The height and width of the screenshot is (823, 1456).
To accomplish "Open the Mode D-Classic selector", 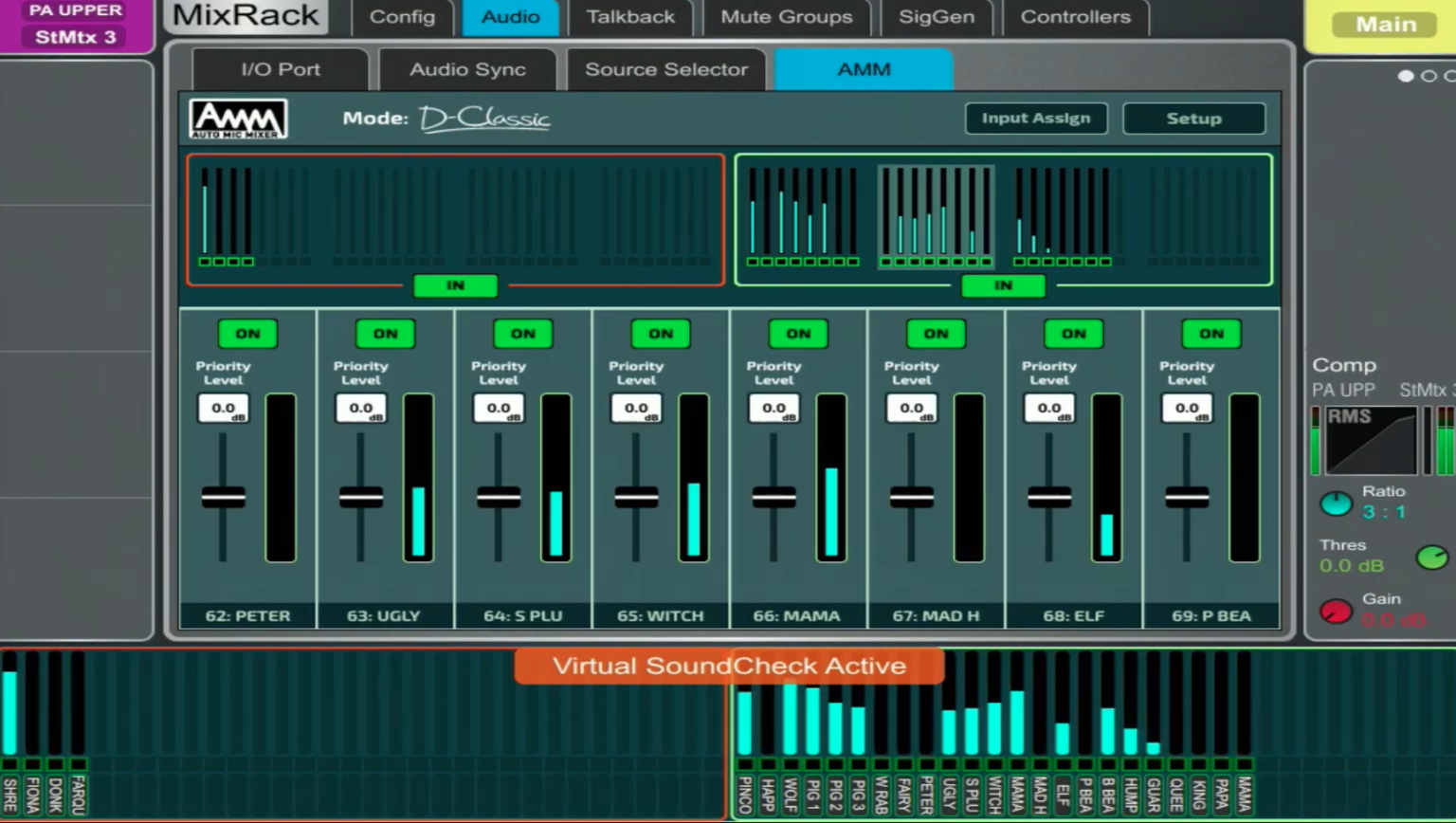I will coord(483,118).
